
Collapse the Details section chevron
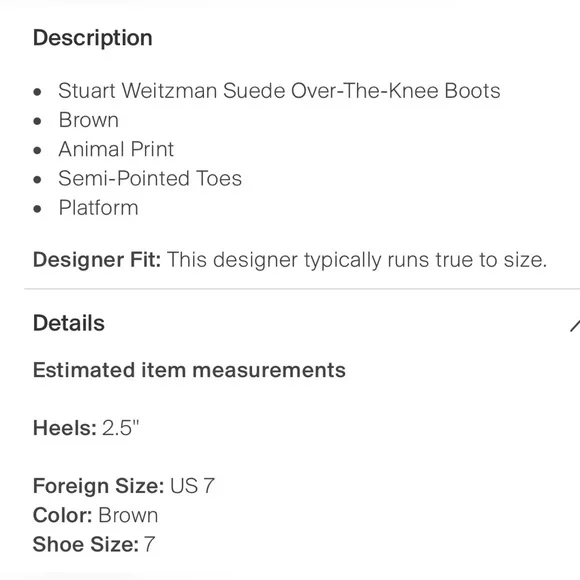pos(575,325)
